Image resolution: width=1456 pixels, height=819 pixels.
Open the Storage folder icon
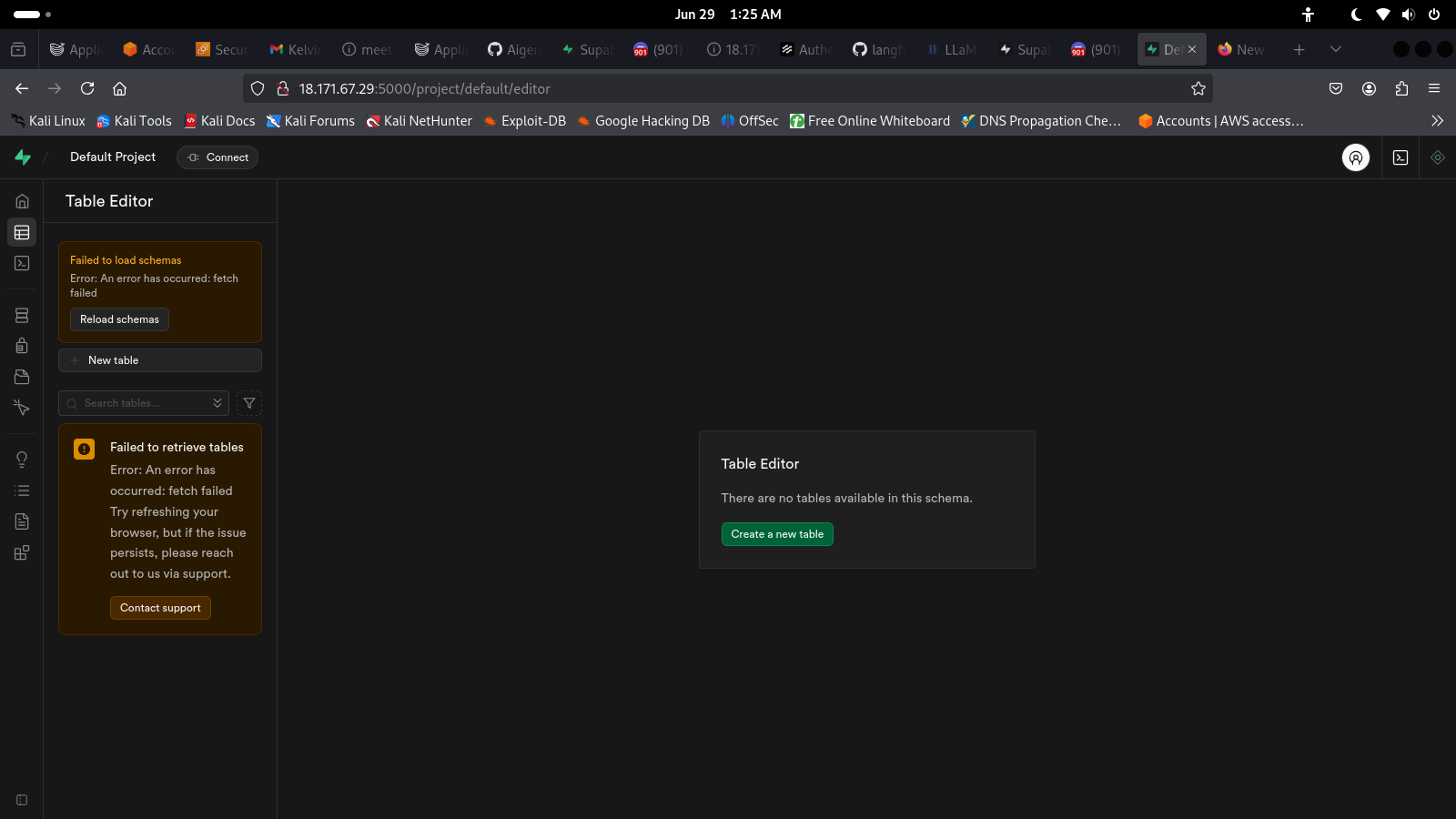tap(22, 377)
